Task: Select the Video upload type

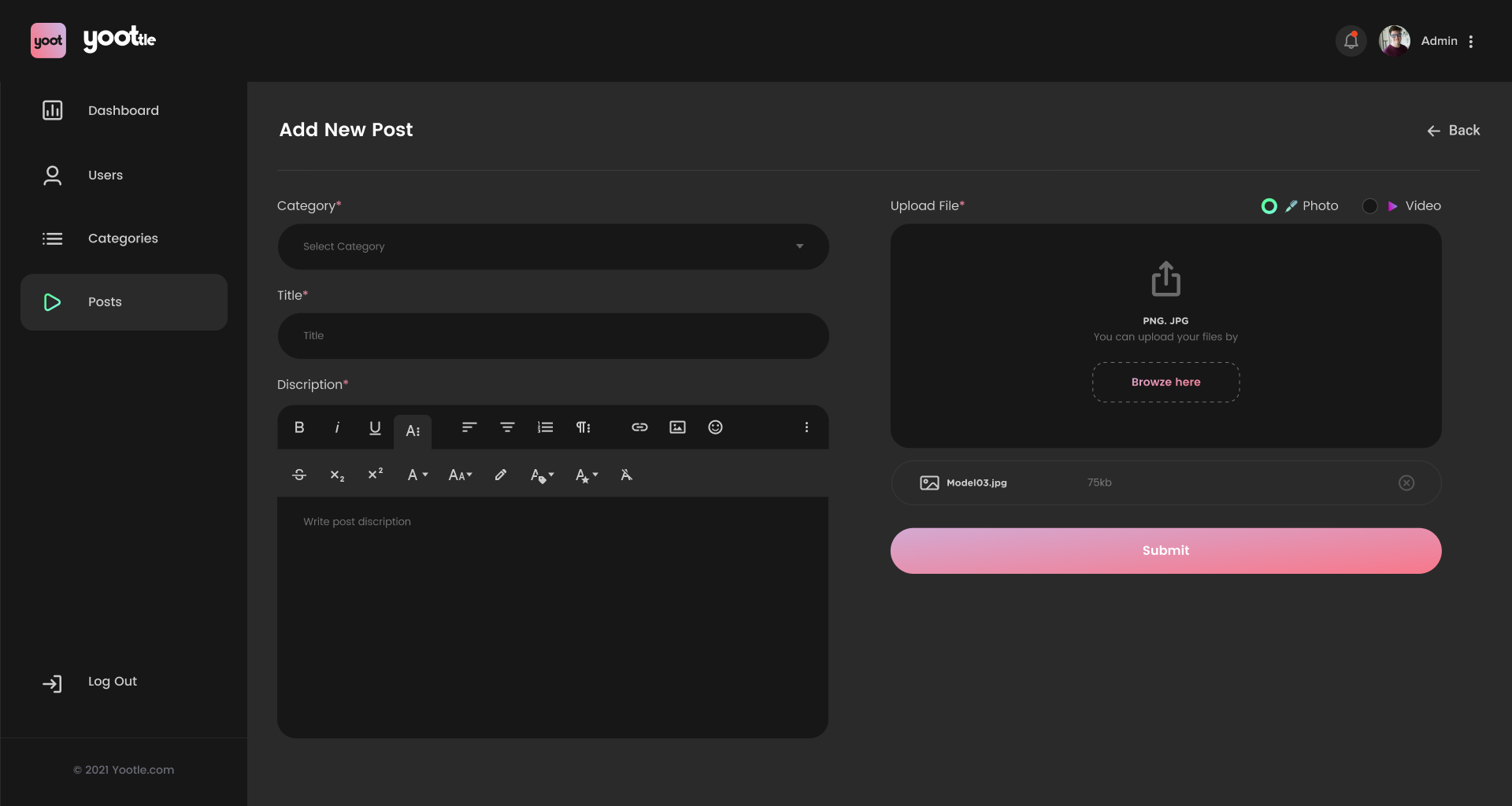Action: 1370,206
